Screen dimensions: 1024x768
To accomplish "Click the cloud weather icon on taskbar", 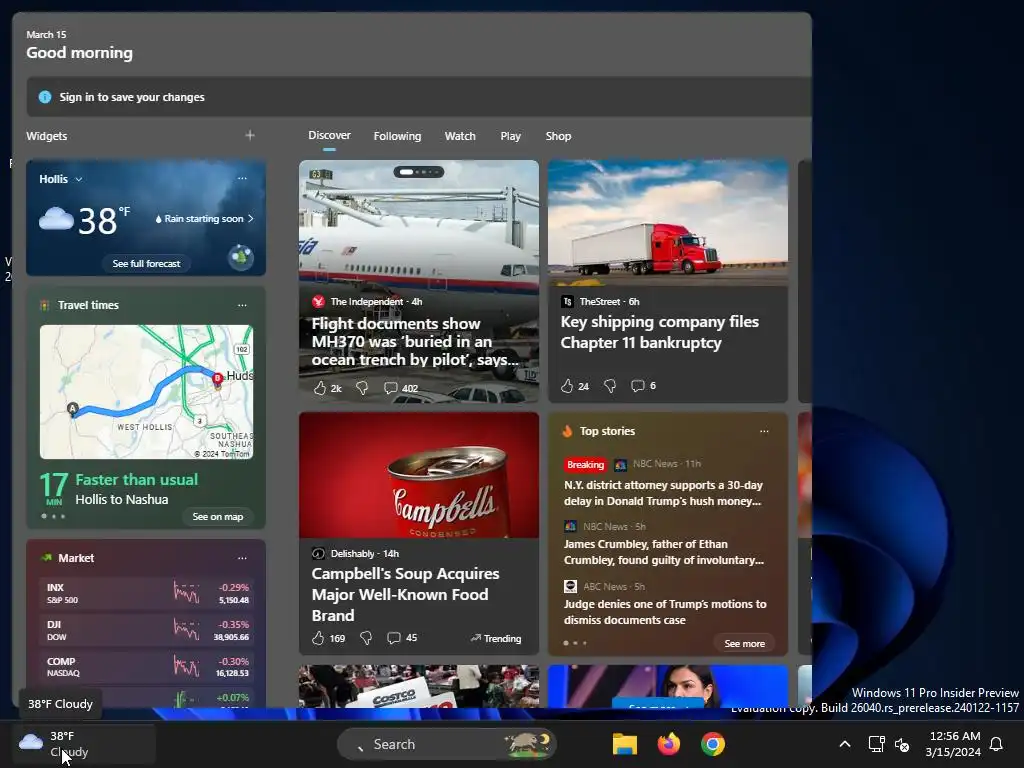I will pos(31,742).
